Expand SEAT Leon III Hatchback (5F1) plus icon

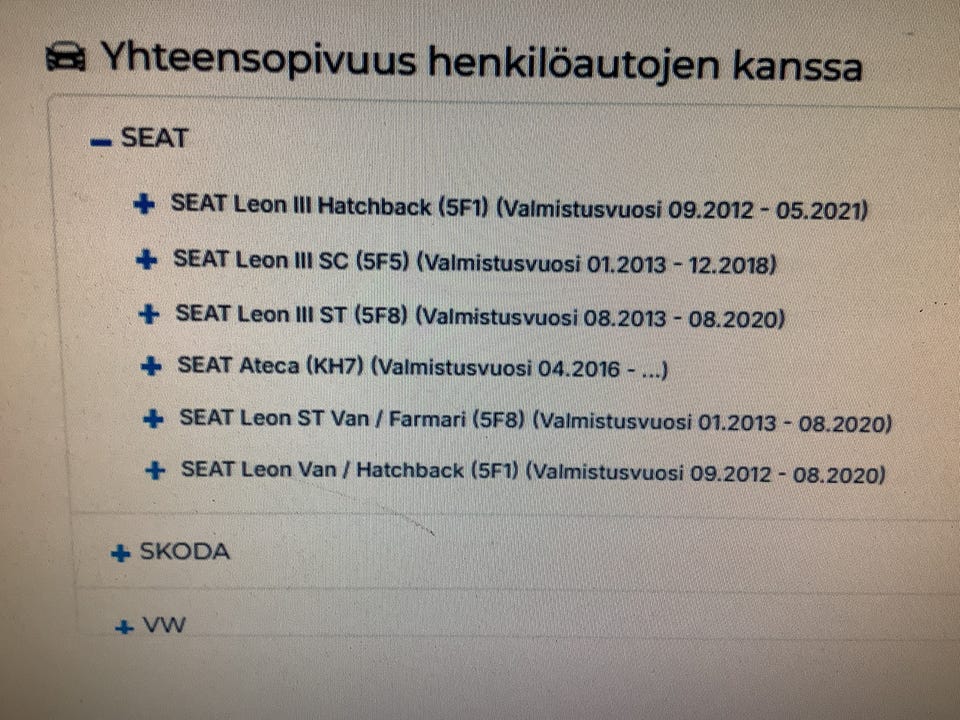(x=144, y=205)
